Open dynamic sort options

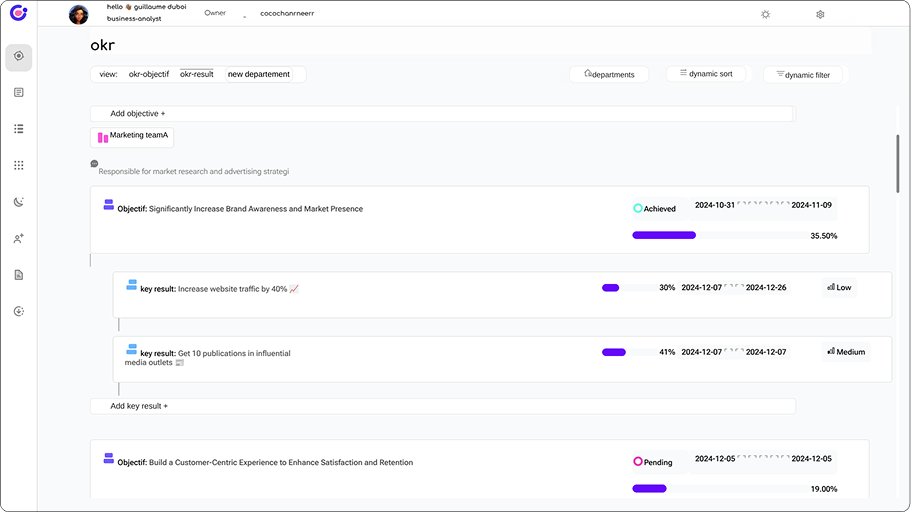pos(706,74)
